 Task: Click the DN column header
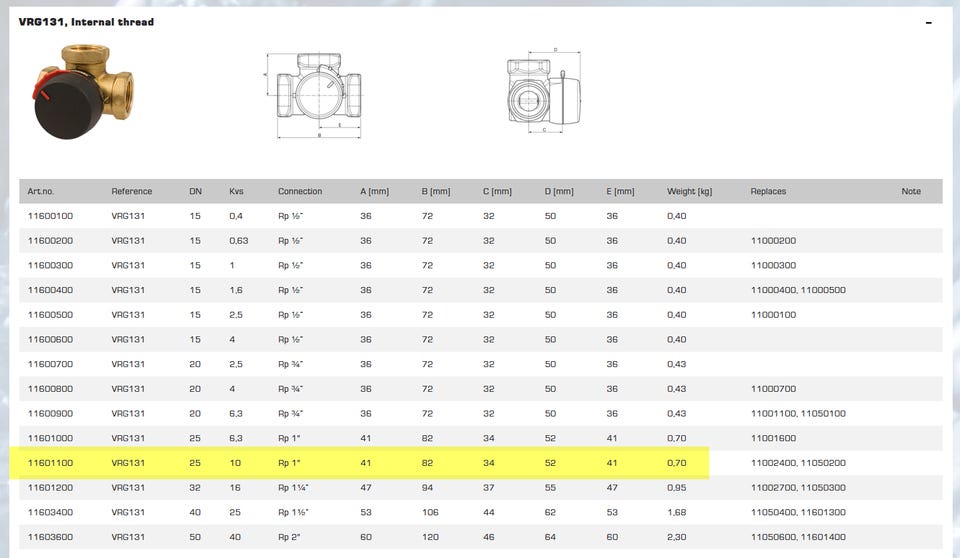coord(195,191)
